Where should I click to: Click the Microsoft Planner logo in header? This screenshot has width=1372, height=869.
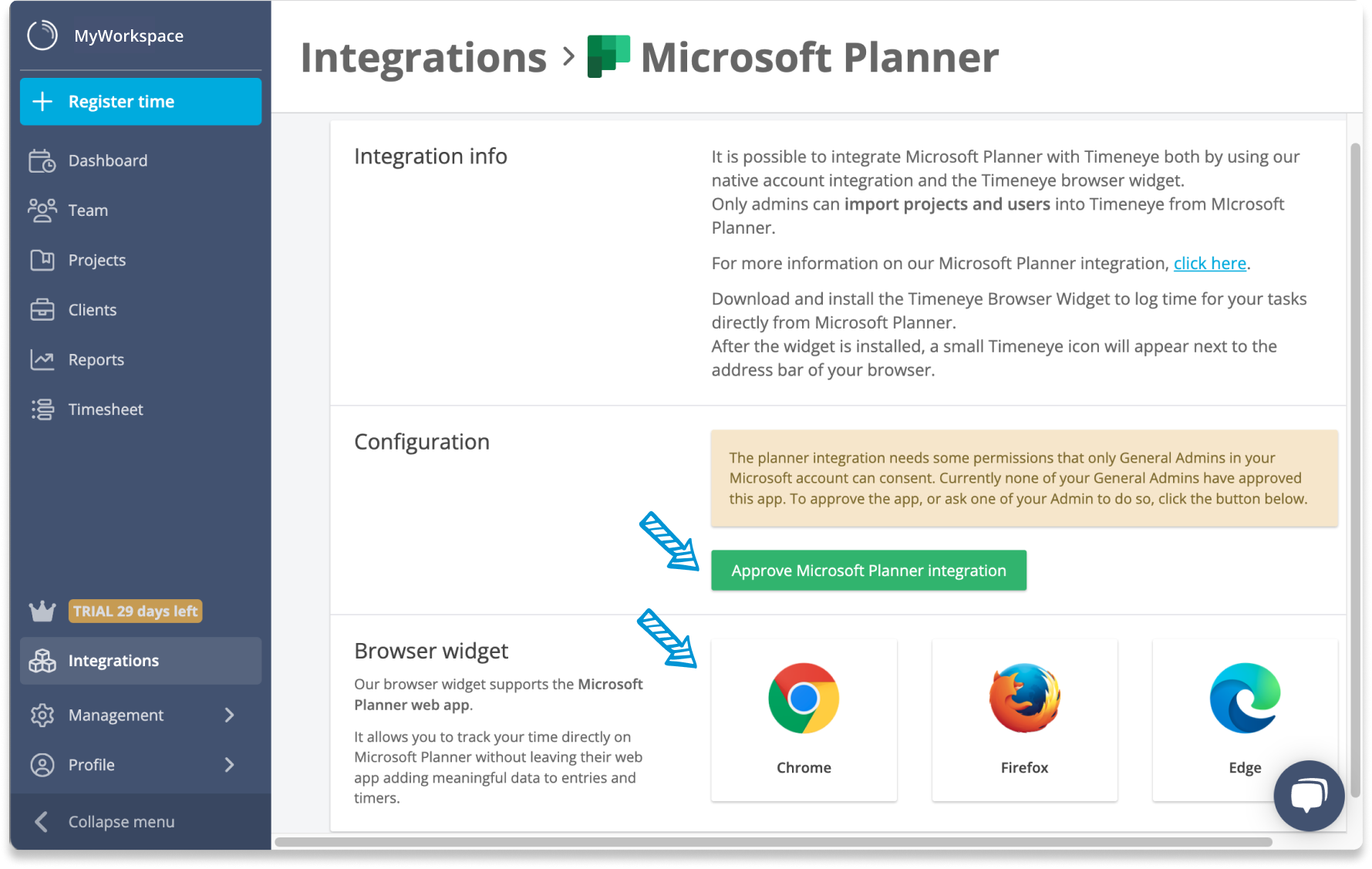tap(608, 56)
